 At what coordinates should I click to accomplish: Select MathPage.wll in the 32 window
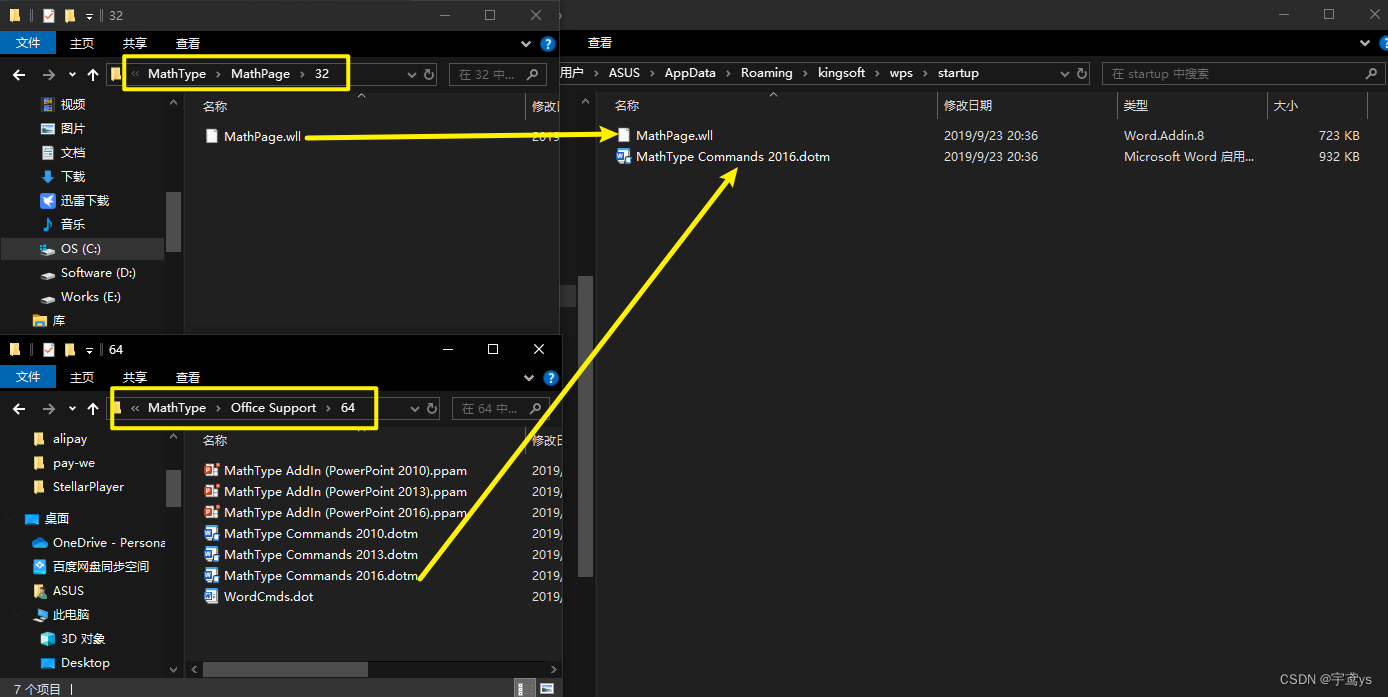click(262, 137)
